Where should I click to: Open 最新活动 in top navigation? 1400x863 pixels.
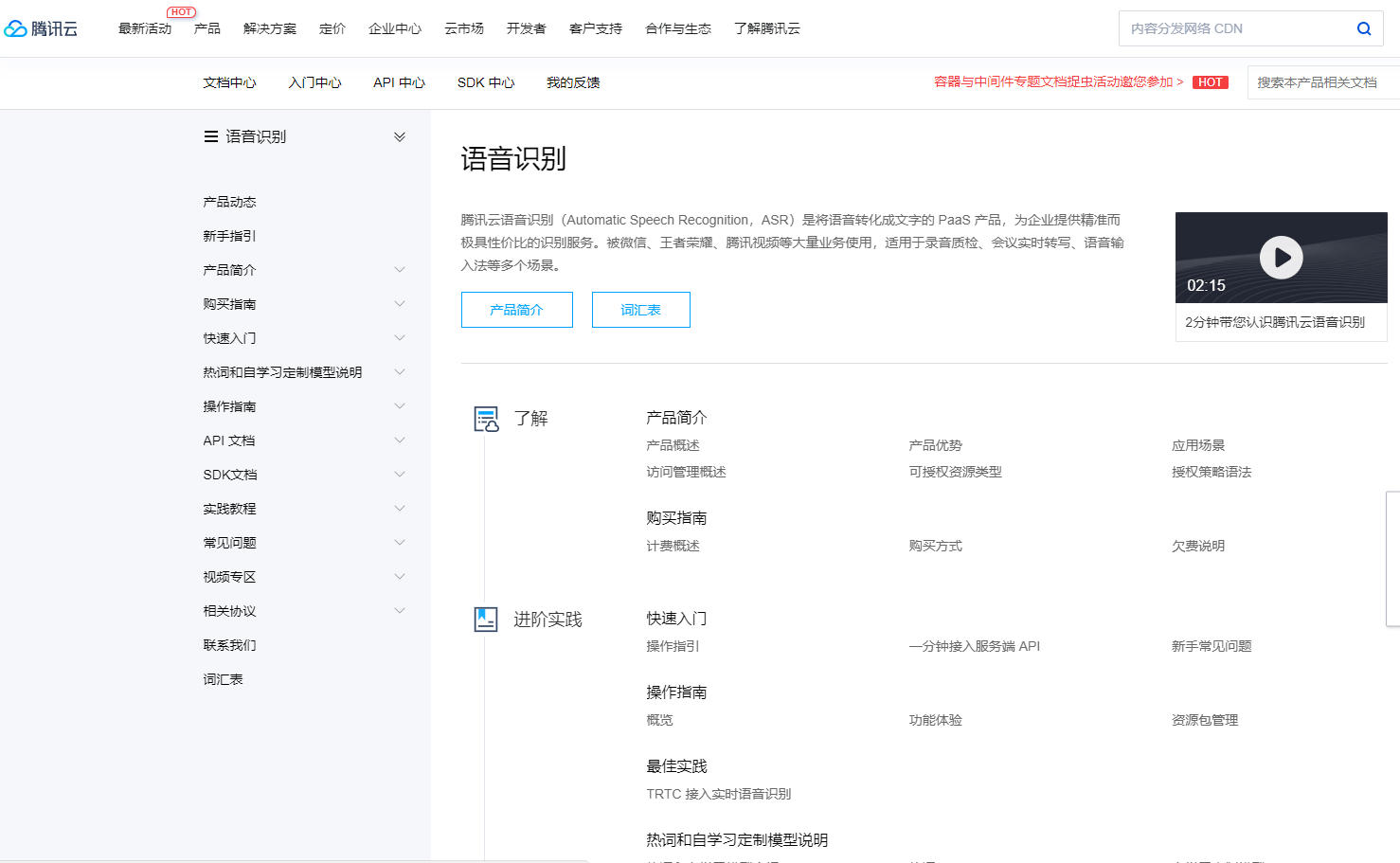coord(145,28)
